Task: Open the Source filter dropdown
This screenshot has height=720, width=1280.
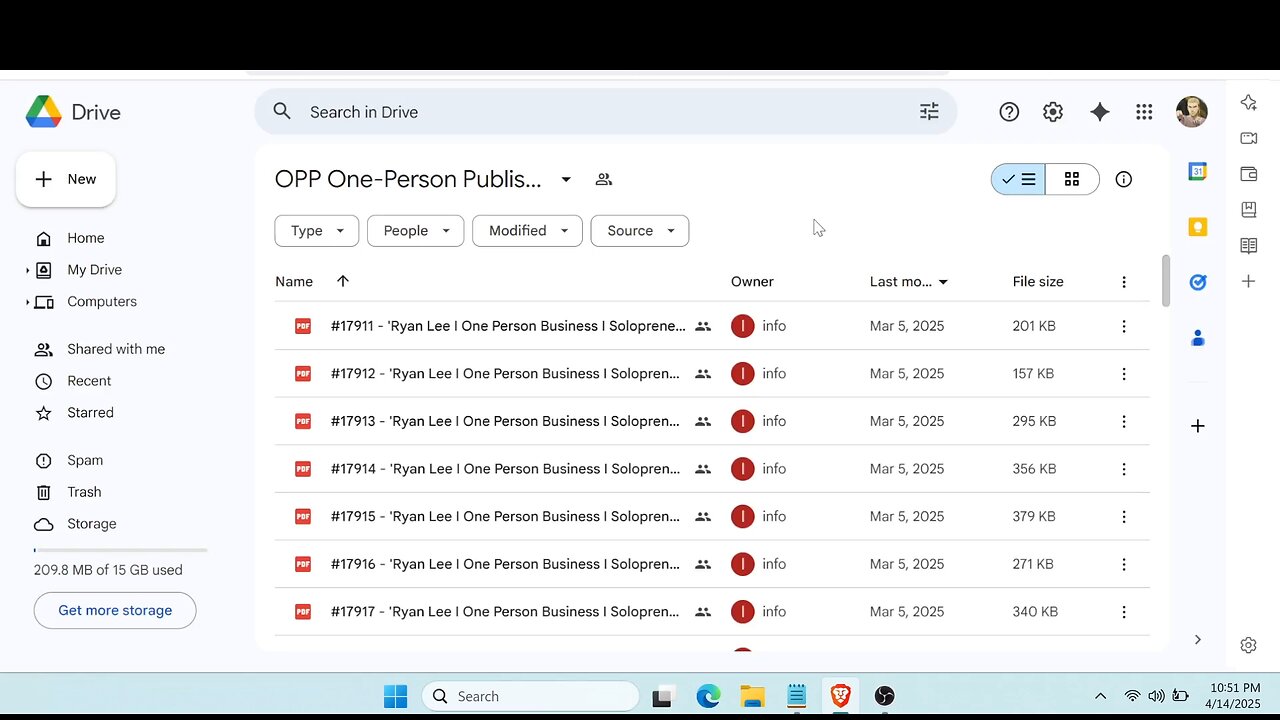Action: (640, 230)
